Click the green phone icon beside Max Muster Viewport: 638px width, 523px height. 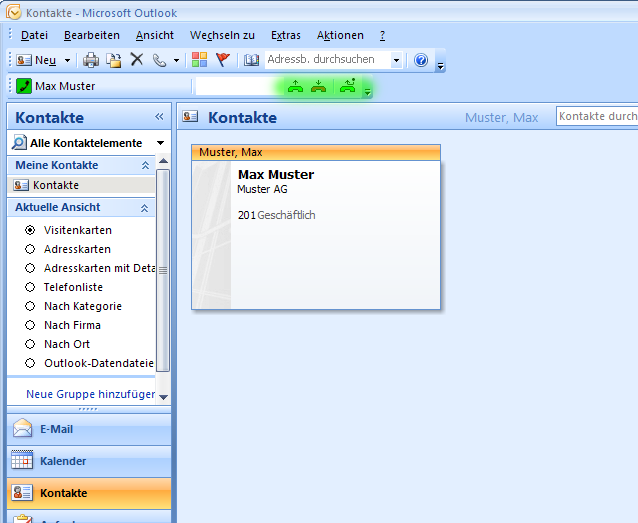click(24, 86)
